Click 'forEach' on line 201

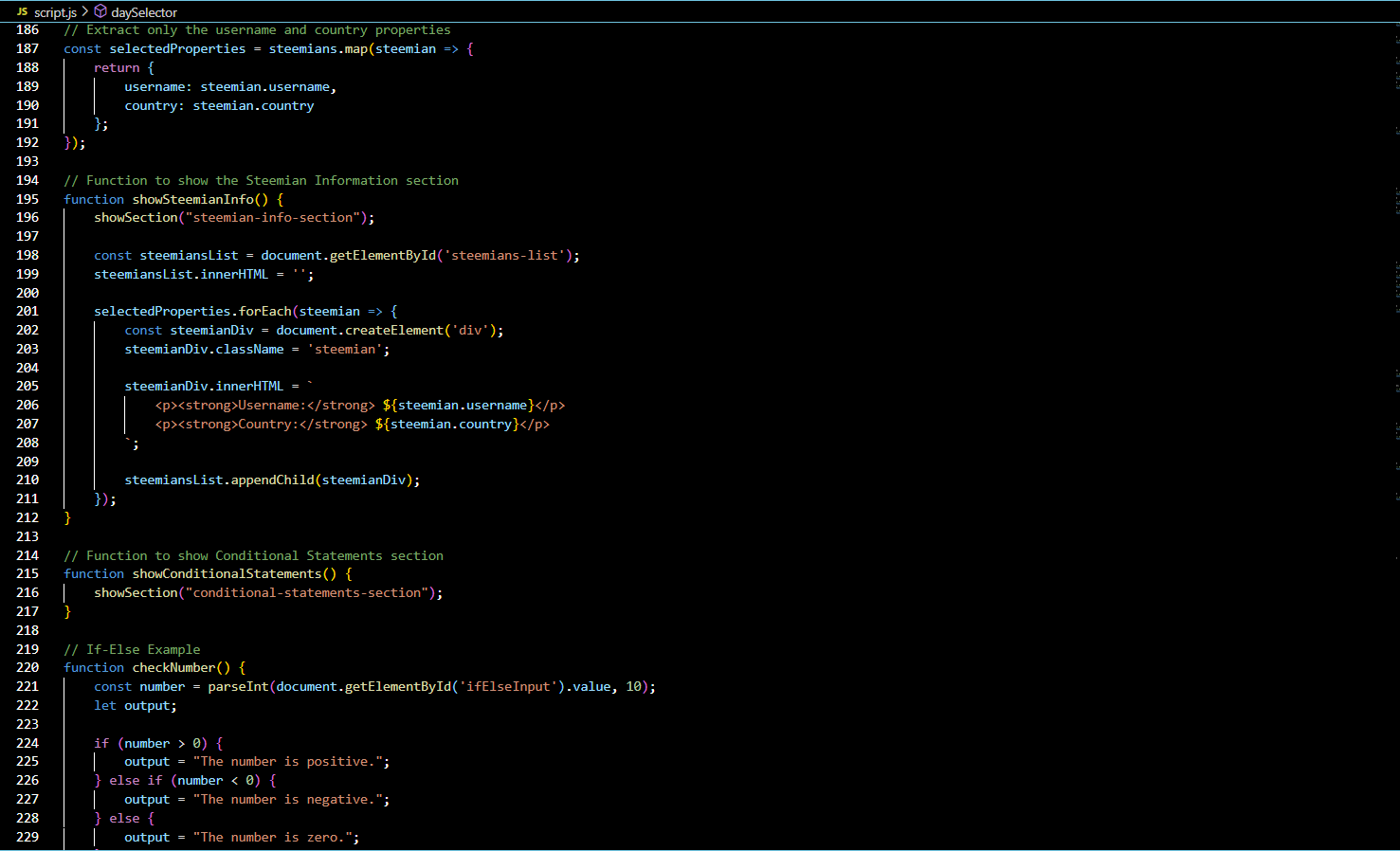(x=264, y=311)
